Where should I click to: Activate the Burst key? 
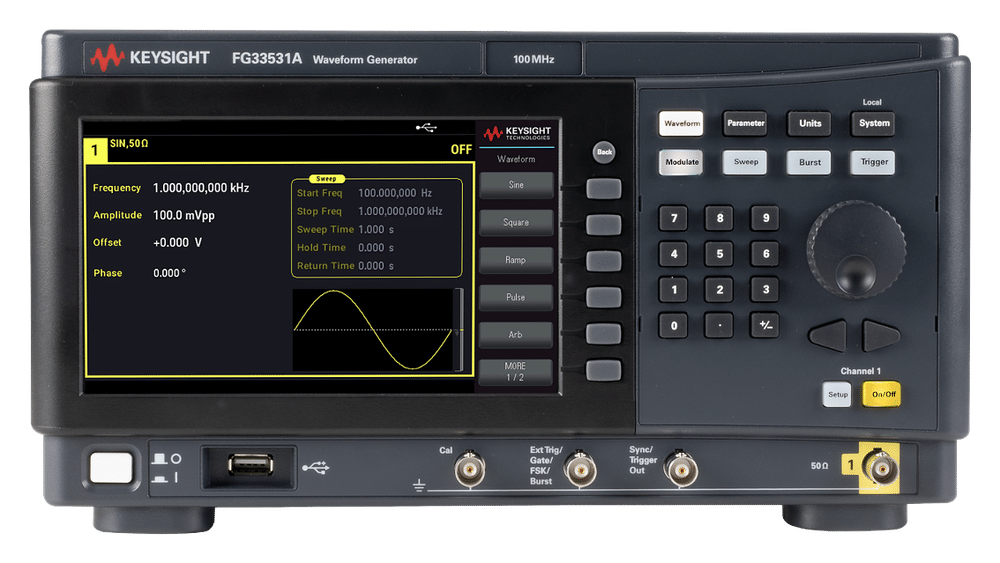point(810,162)
